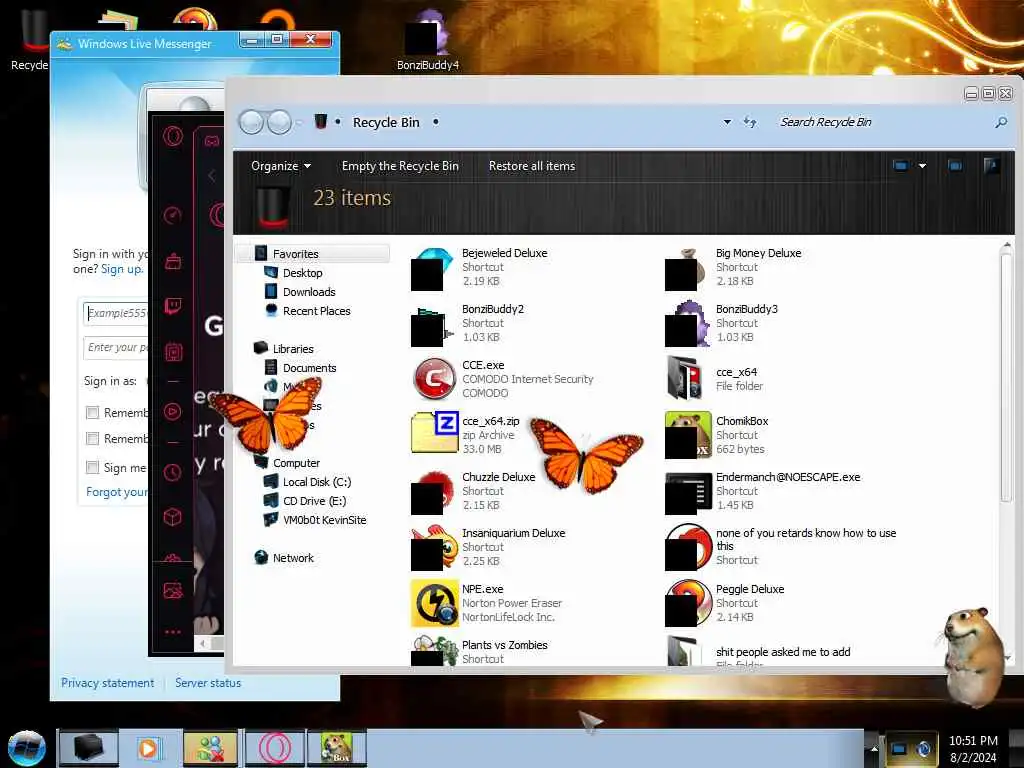This screenshot has height=768, width=1024.
Task: Click Server status link in Messenger
Action: click(208, 682)
